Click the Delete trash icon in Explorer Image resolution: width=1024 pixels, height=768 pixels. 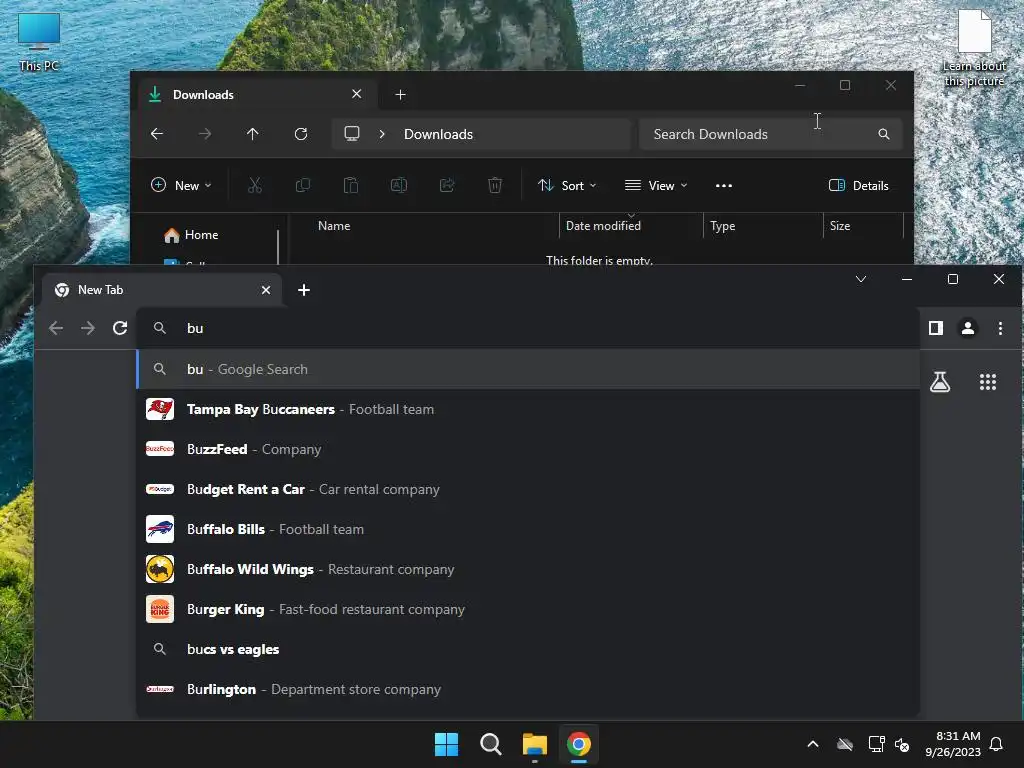click(x=495, y=185)
